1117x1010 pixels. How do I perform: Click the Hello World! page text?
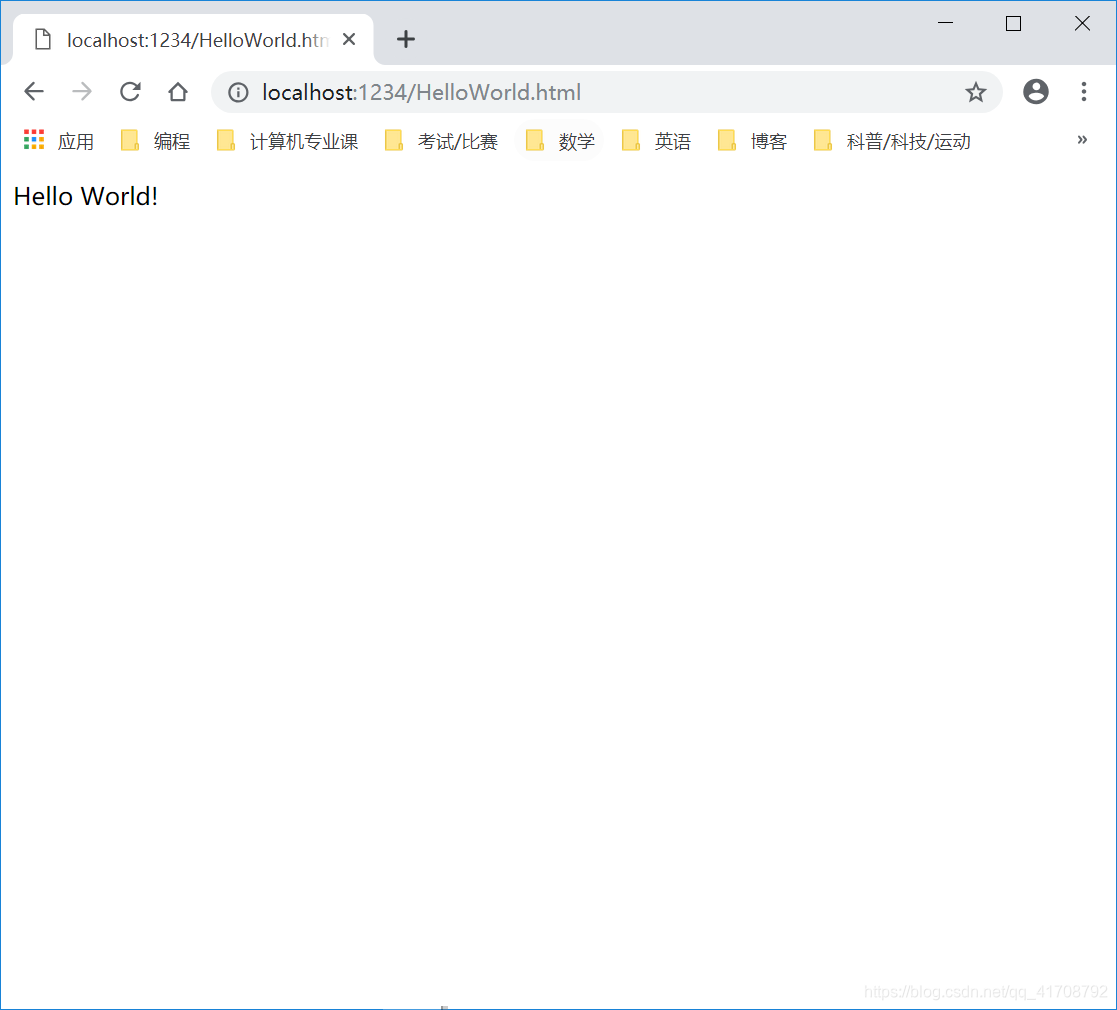tap(85, 197)
